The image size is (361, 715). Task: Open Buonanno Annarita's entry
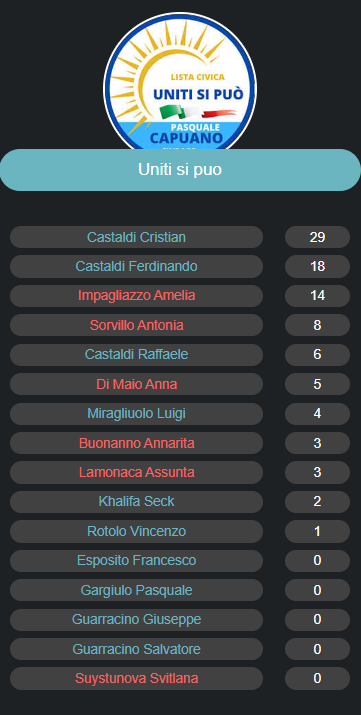(136, 443)
